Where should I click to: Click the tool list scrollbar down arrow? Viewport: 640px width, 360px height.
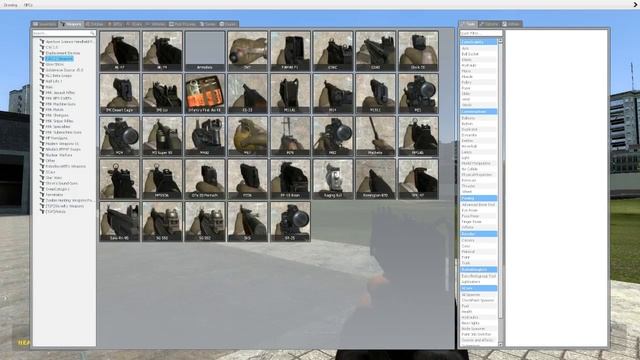(500, 344)
